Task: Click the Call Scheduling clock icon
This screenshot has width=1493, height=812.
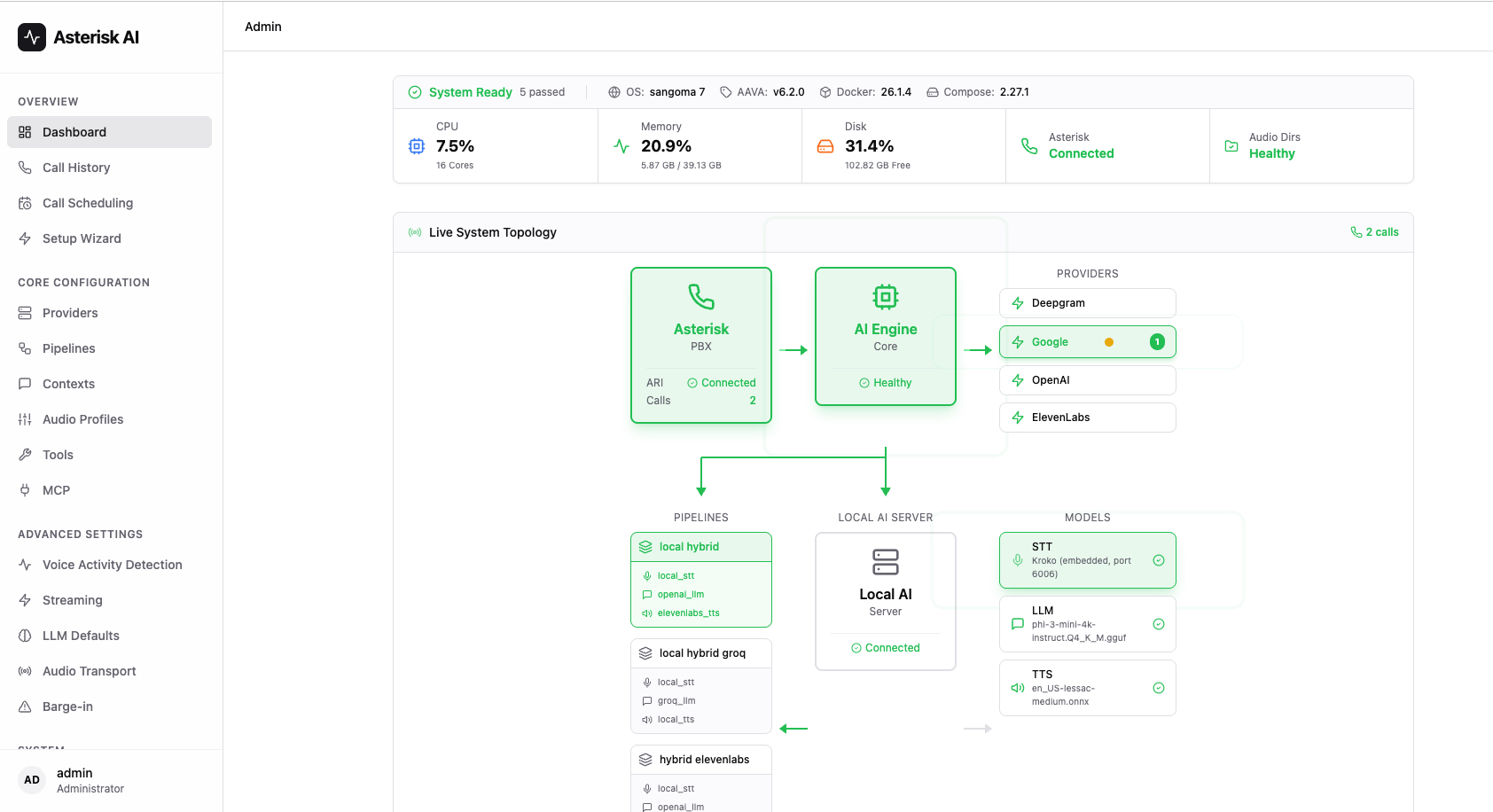Action: click(x=26, y=203)
